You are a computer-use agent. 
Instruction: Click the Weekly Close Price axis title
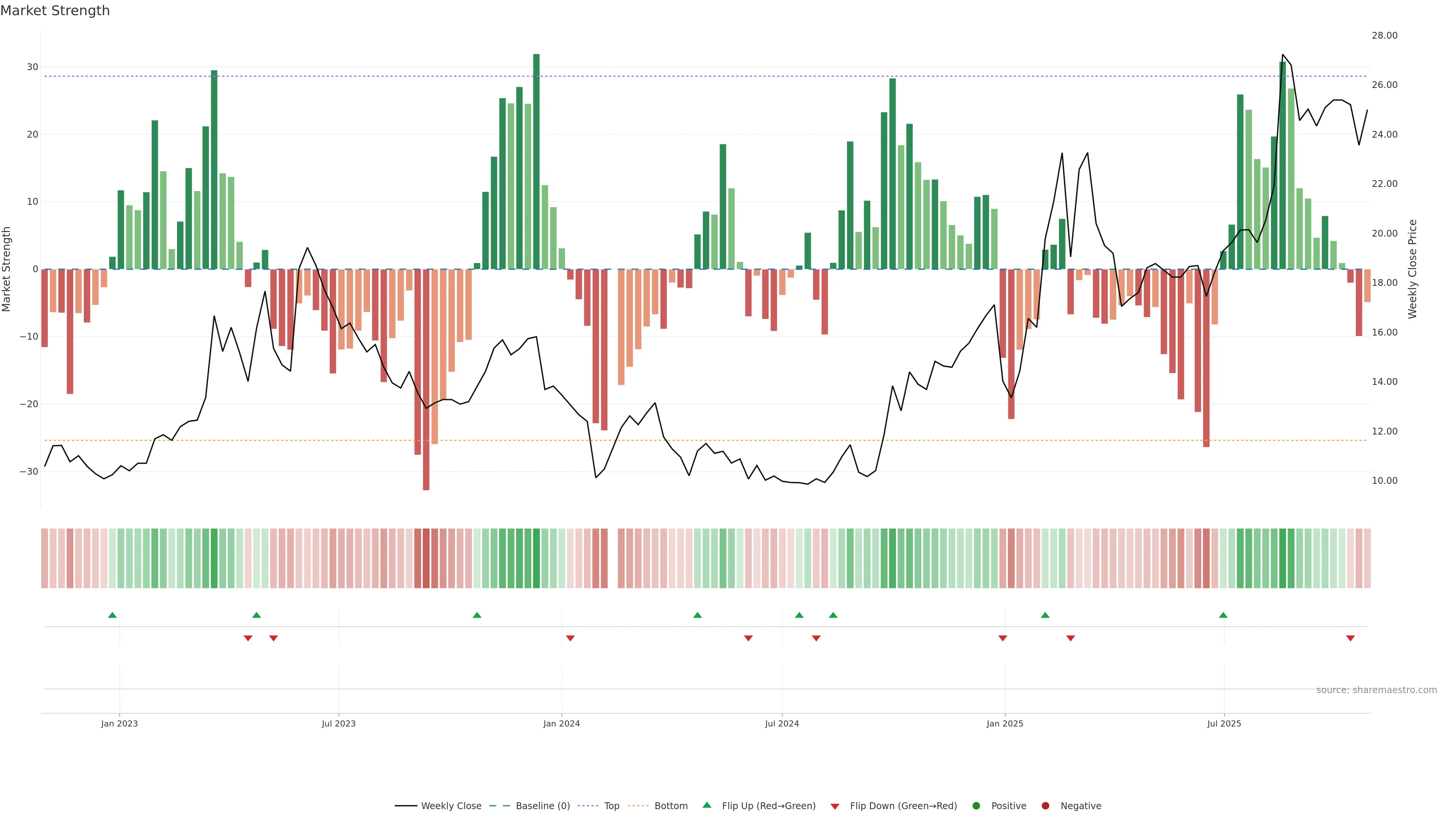pyautogui.click(x=1412, y=269)
